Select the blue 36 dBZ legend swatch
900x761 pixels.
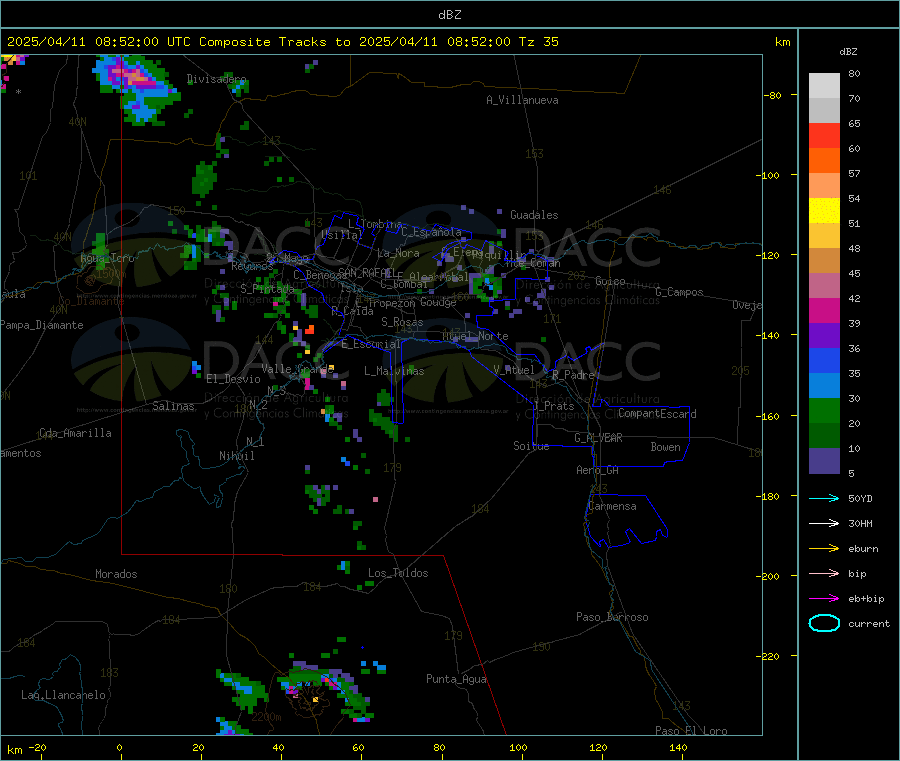[824, 360]
